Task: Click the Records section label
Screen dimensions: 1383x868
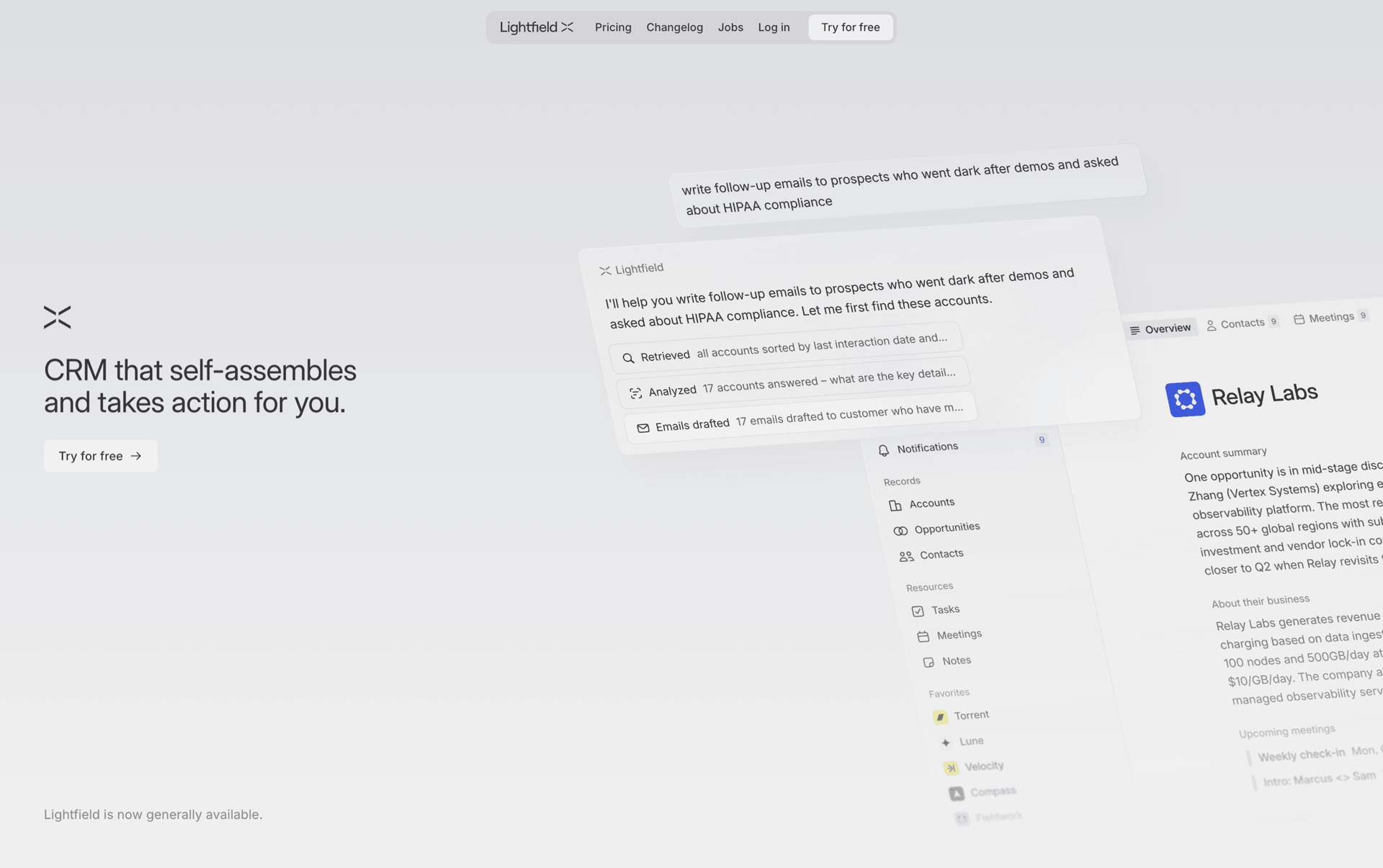Action: (902, 481)
